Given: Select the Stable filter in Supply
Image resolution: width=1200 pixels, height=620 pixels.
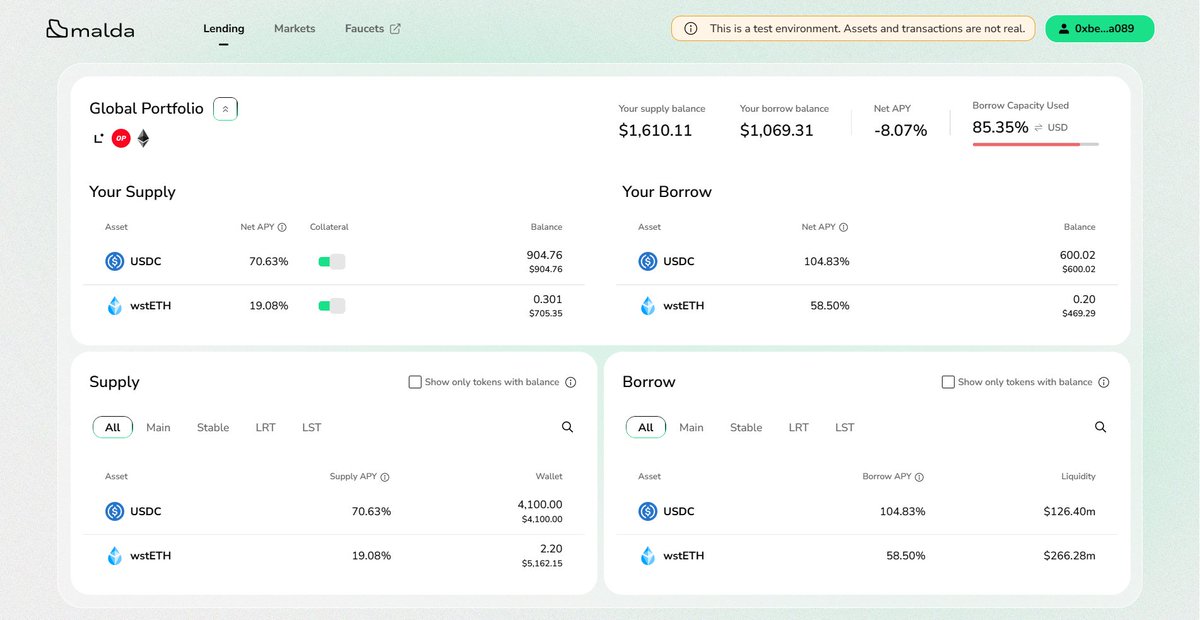Looking at the screenshot, I should (x=213, y=427).
